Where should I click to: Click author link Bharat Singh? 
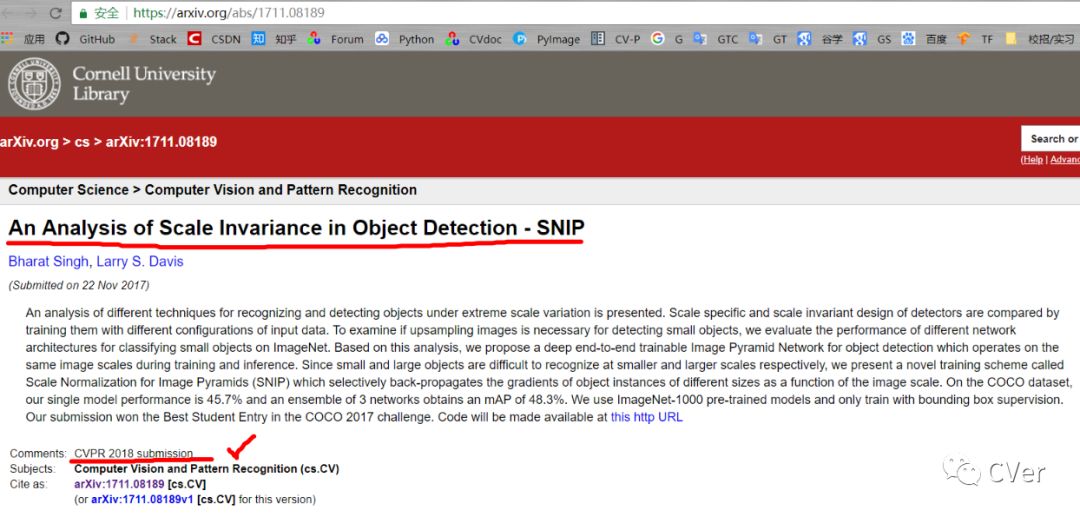(48, 262)
